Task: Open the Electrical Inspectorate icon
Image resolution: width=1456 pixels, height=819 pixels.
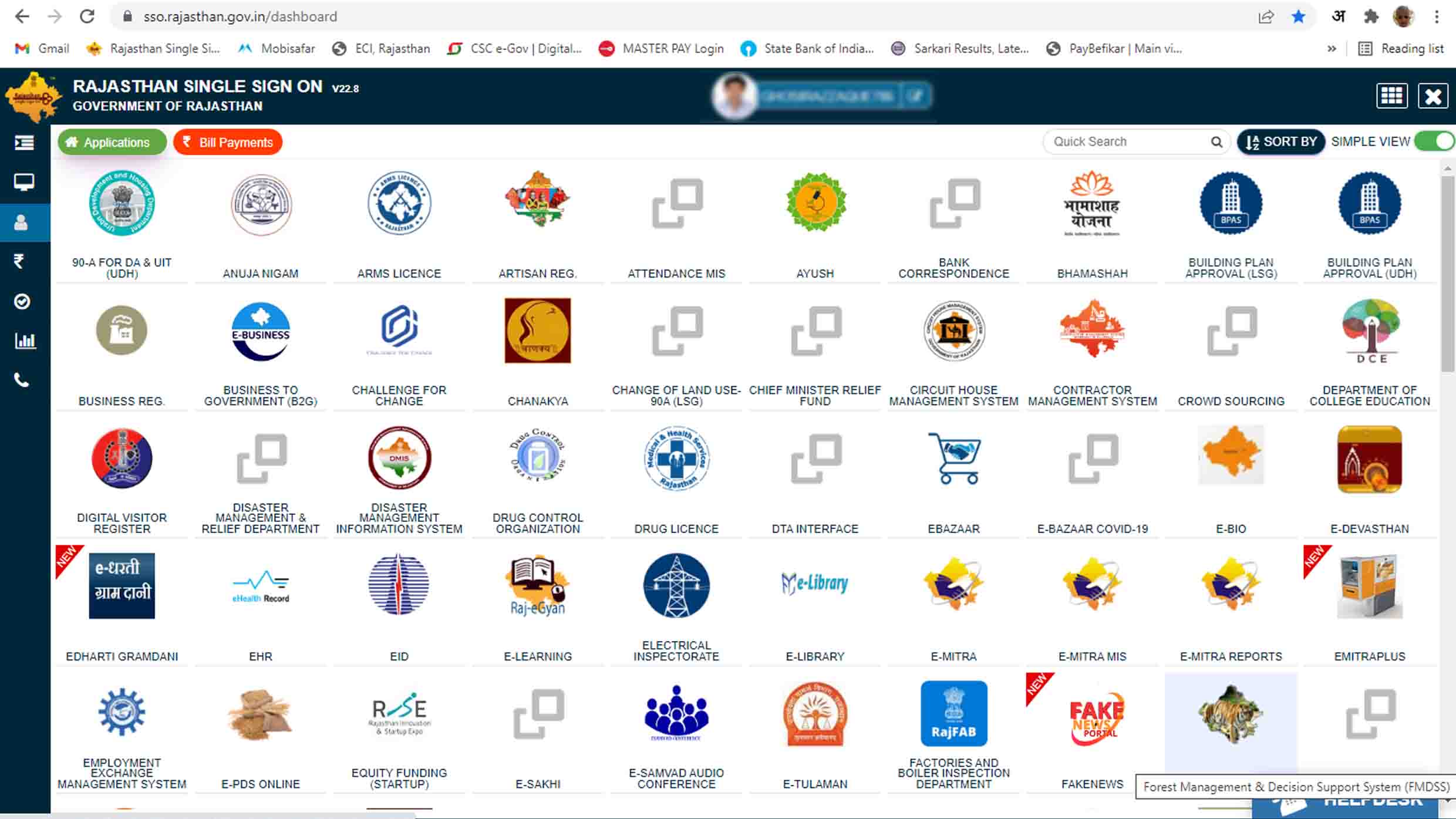Action: click(676, 586)
